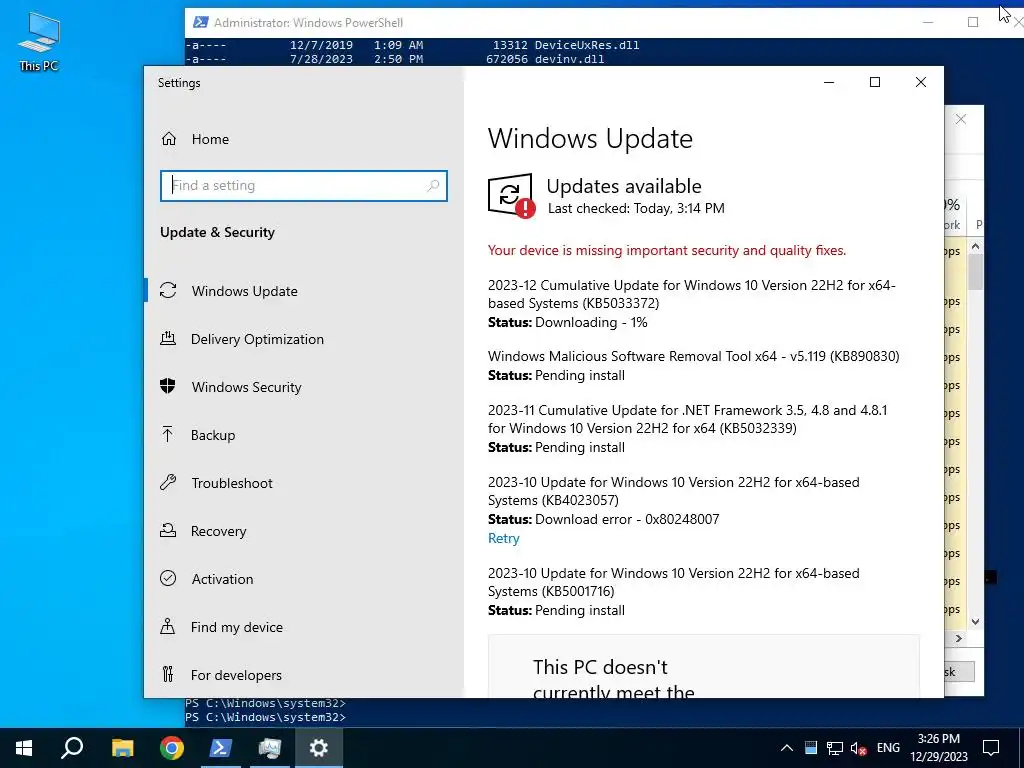Click the missing security fixes warning text
1024x768 pixels.
point(667,251)
